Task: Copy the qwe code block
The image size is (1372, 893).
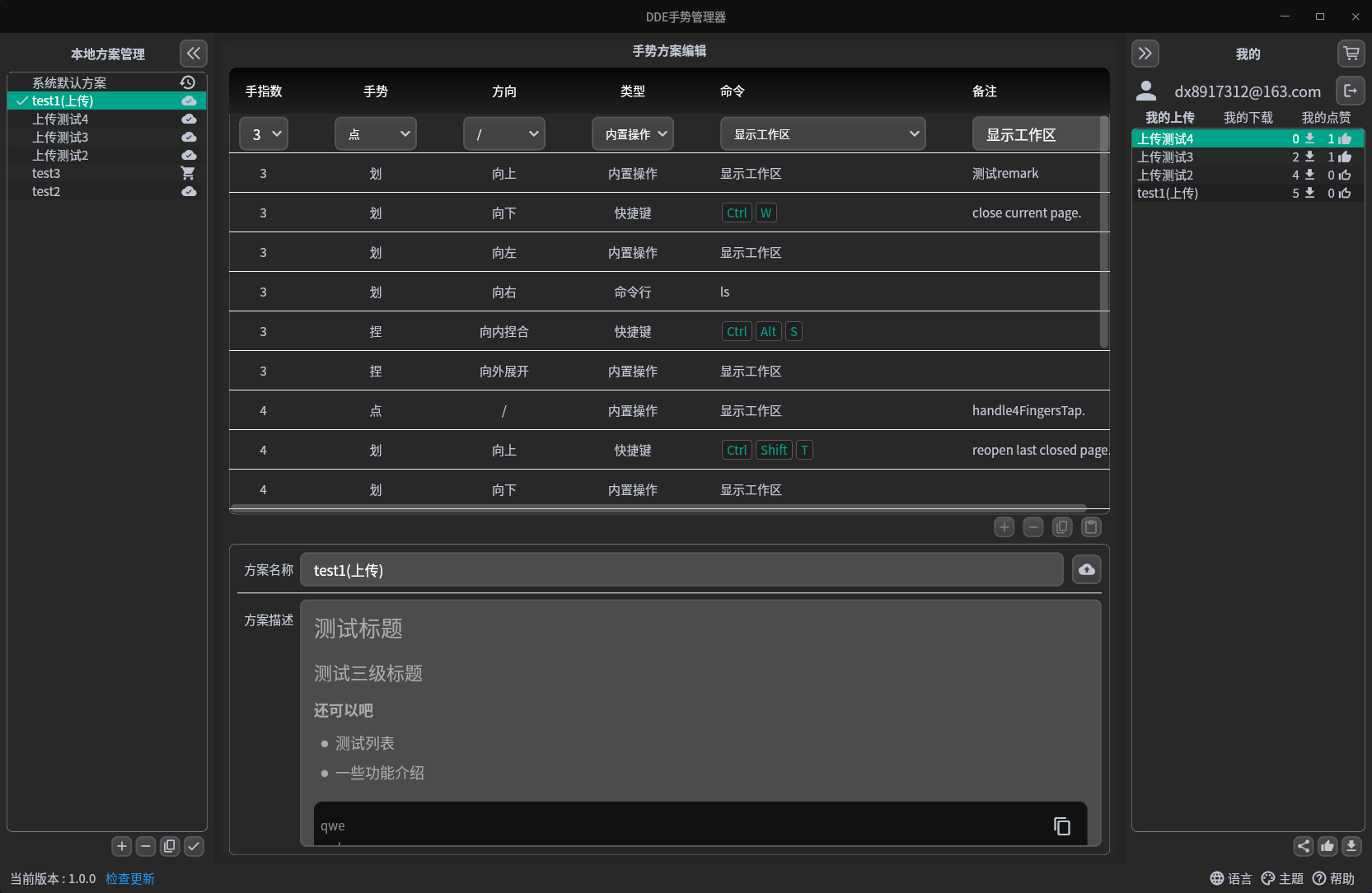Action: 1062,826
